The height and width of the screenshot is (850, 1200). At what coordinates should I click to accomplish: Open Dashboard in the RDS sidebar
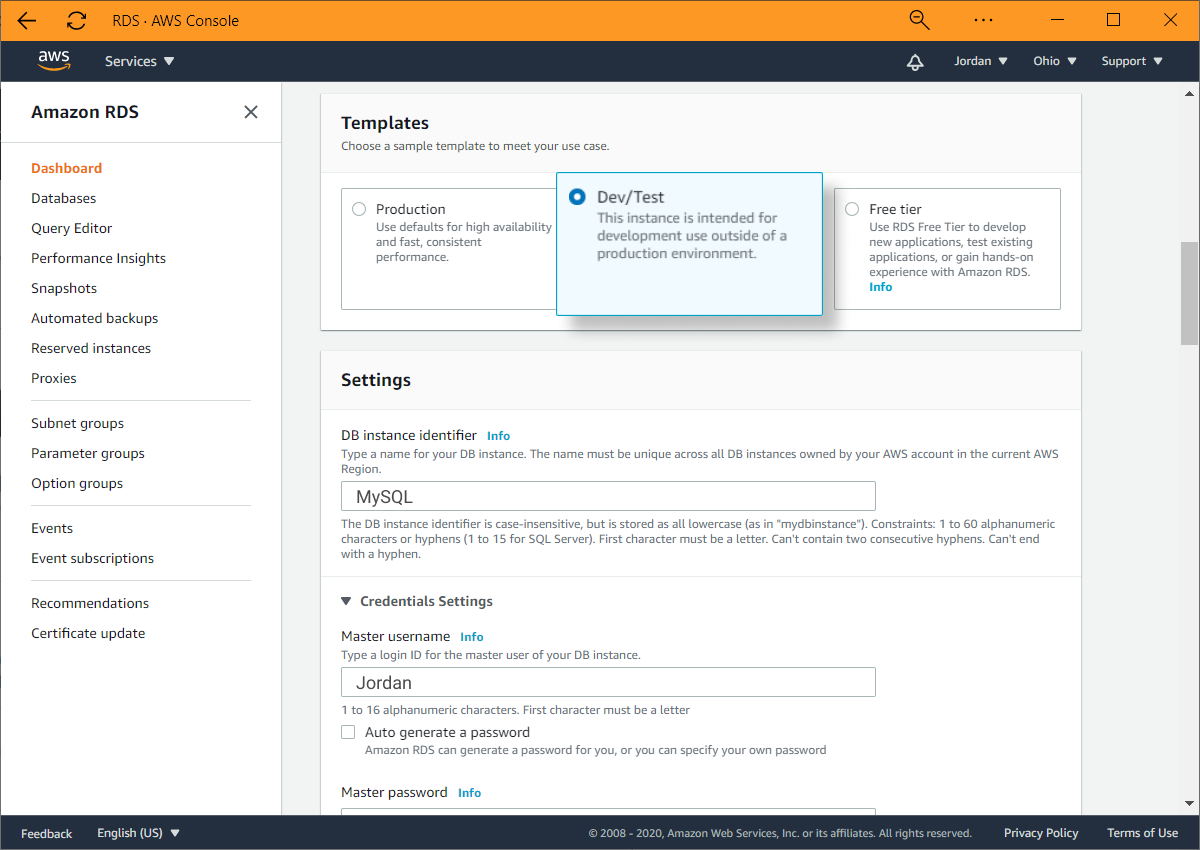point(67,168)
